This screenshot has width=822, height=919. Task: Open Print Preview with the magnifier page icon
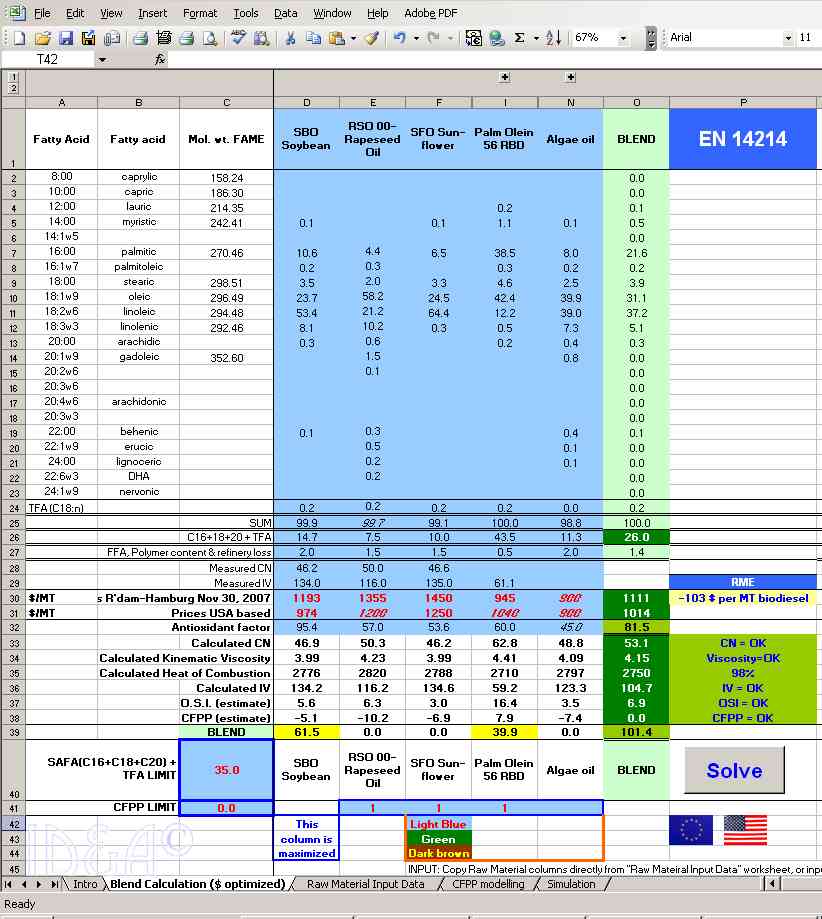tap(209, 39)
